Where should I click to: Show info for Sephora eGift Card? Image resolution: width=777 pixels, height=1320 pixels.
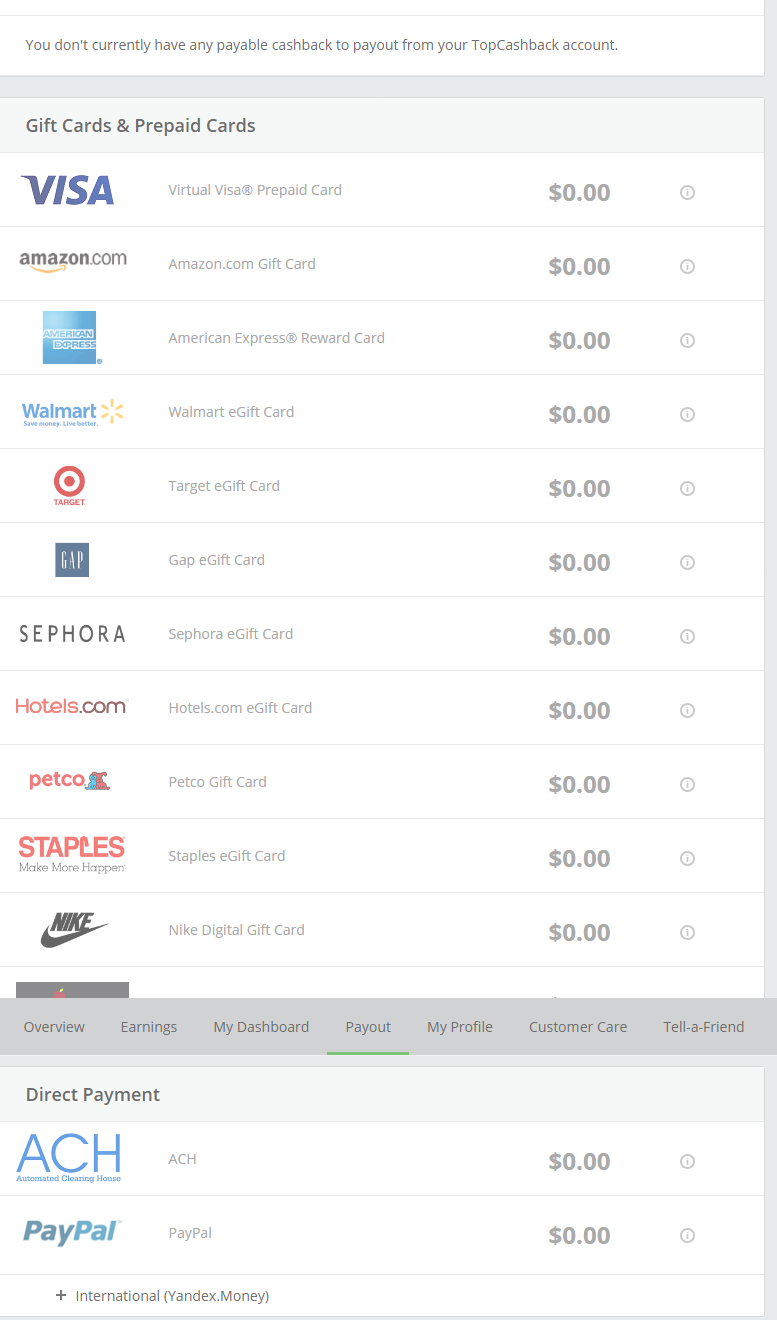pyautogui.click(x=687, y=636)
